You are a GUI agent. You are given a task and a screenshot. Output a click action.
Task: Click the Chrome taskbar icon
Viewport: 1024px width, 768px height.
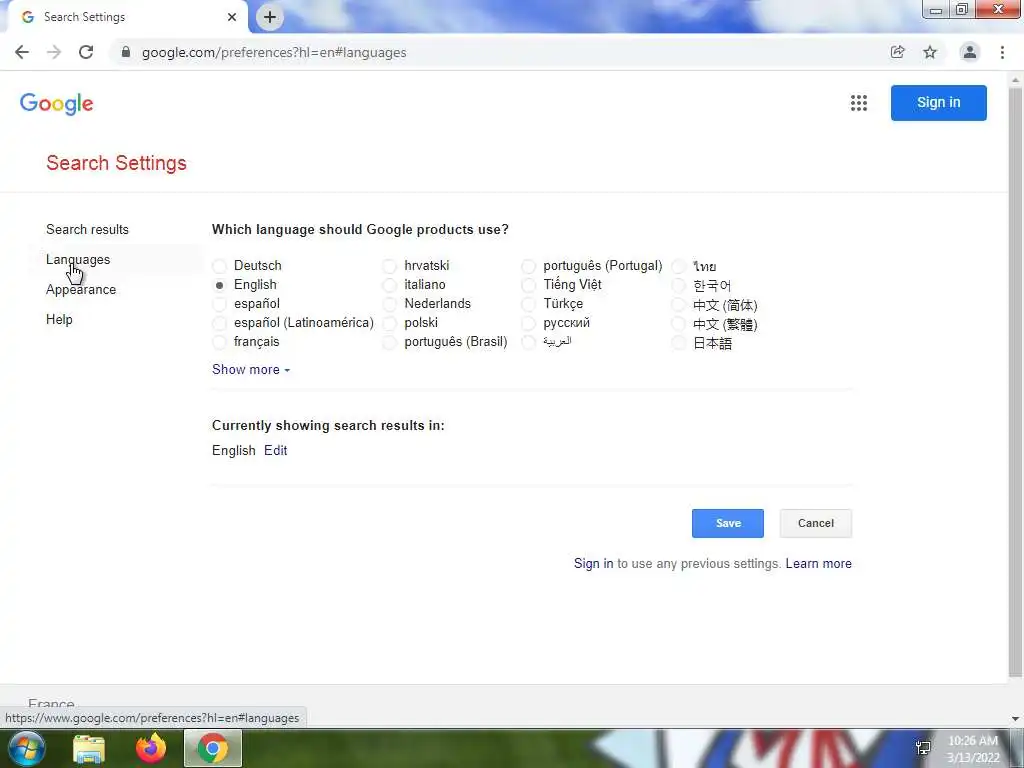click(213, 748)
